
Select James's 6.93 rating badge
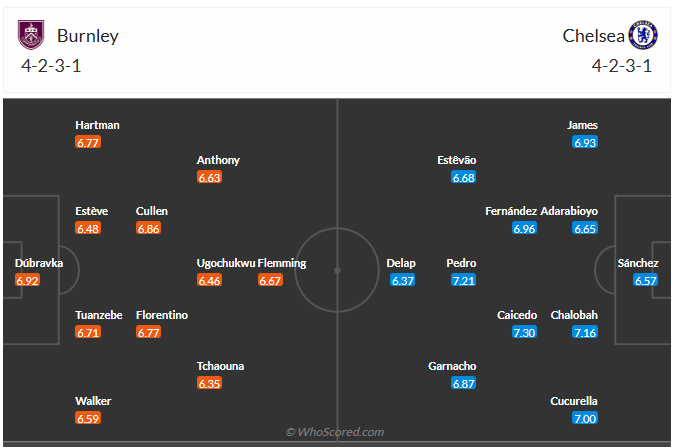pyautogui.click(x=585, y=143)
